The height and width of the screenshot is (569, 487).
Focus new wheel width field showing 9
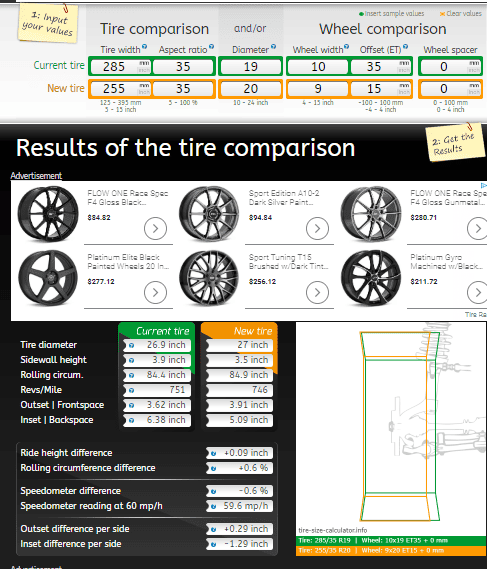[318, 89]
